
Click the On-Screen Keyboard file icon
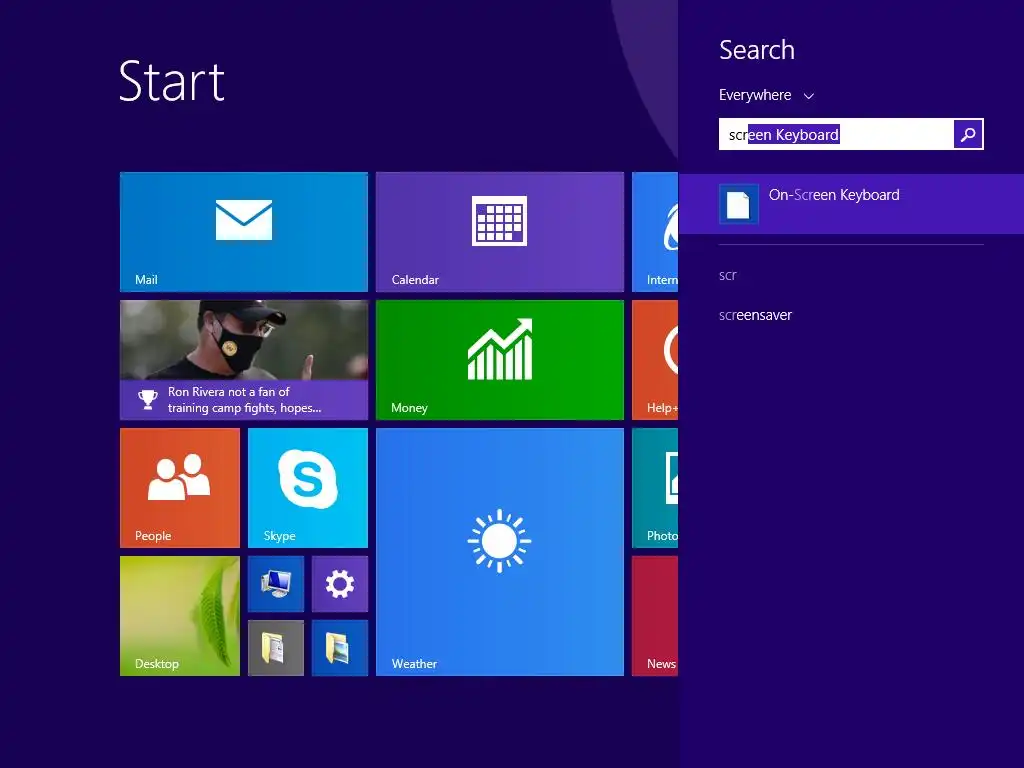click(x=739, y=204)
